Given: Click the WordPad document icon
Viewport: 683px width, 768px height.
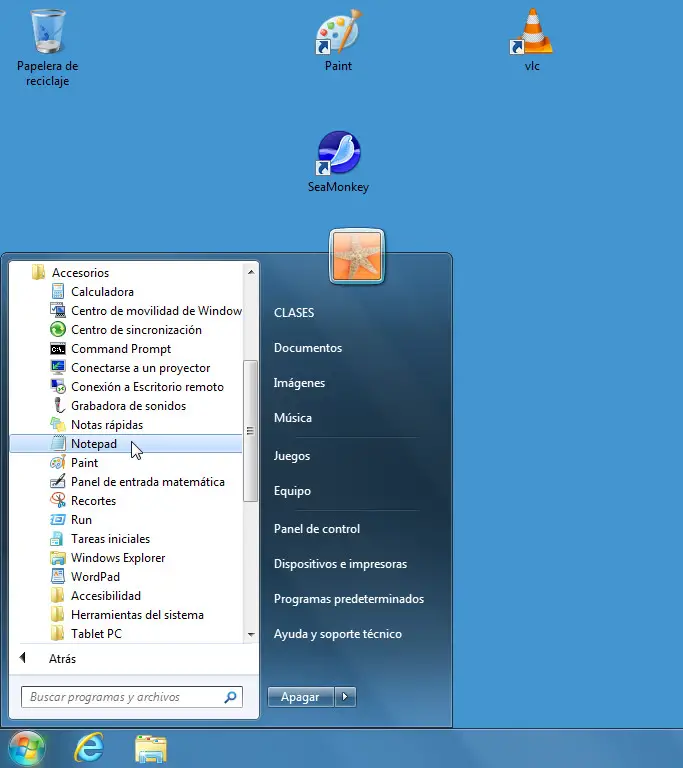Looking at the screenshot, I should coord(58,576).
